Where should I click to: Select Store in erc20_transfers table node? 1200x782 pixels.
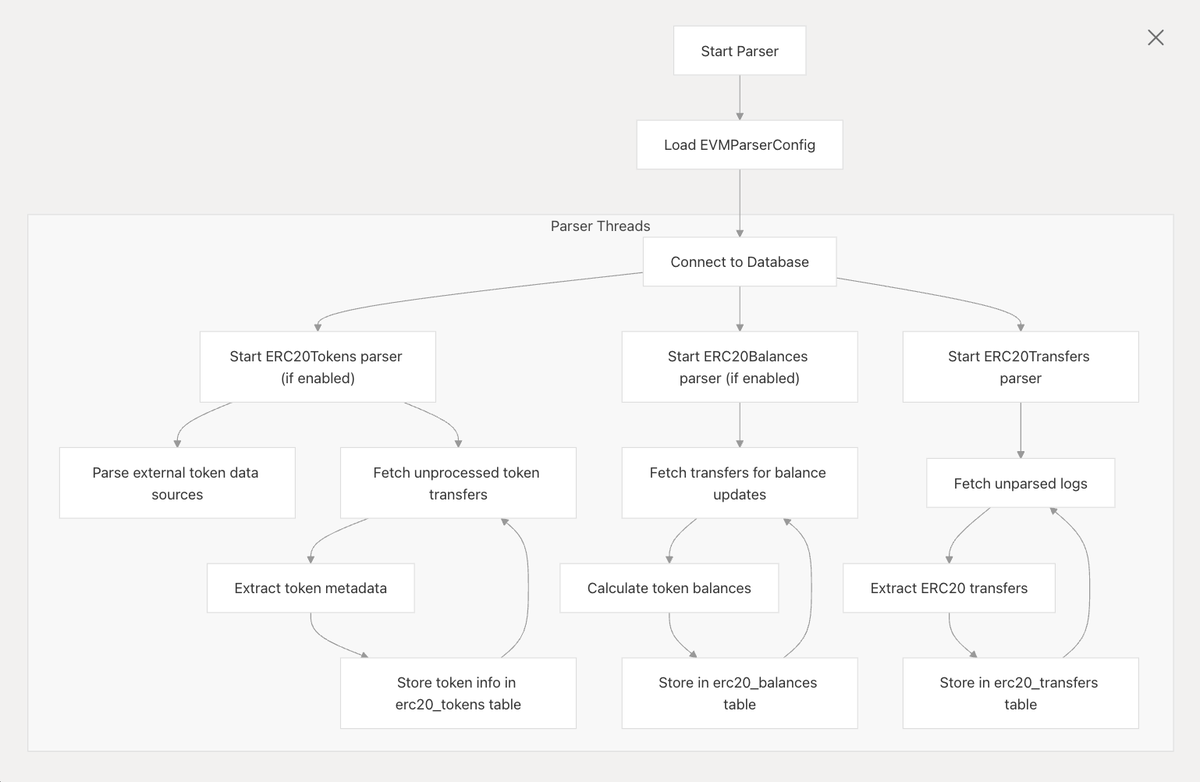point(1020,693)
